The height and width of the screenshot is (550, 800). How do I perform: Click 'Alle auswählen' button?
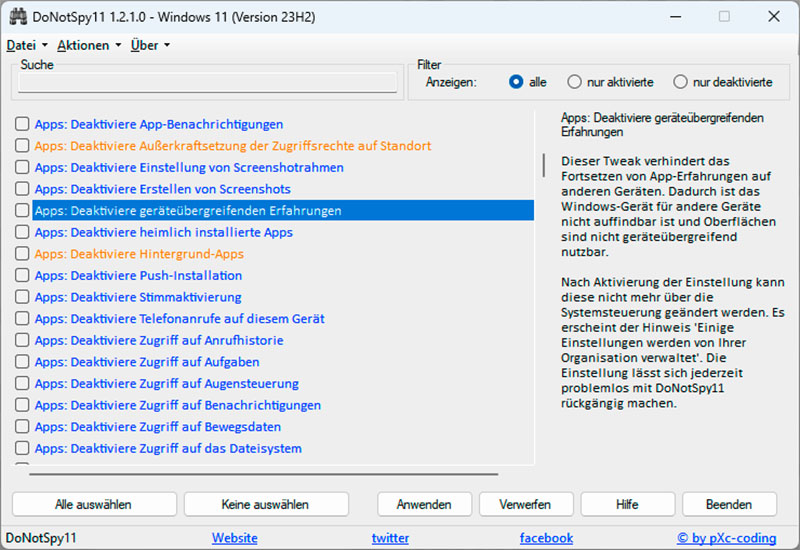94,504
